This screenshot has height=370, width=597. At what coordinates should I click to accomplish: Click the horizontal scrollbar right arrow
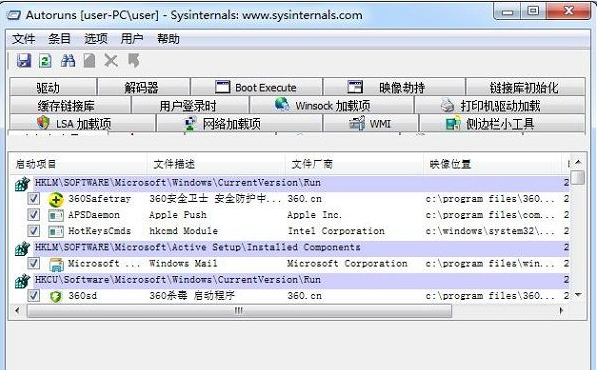562,311
